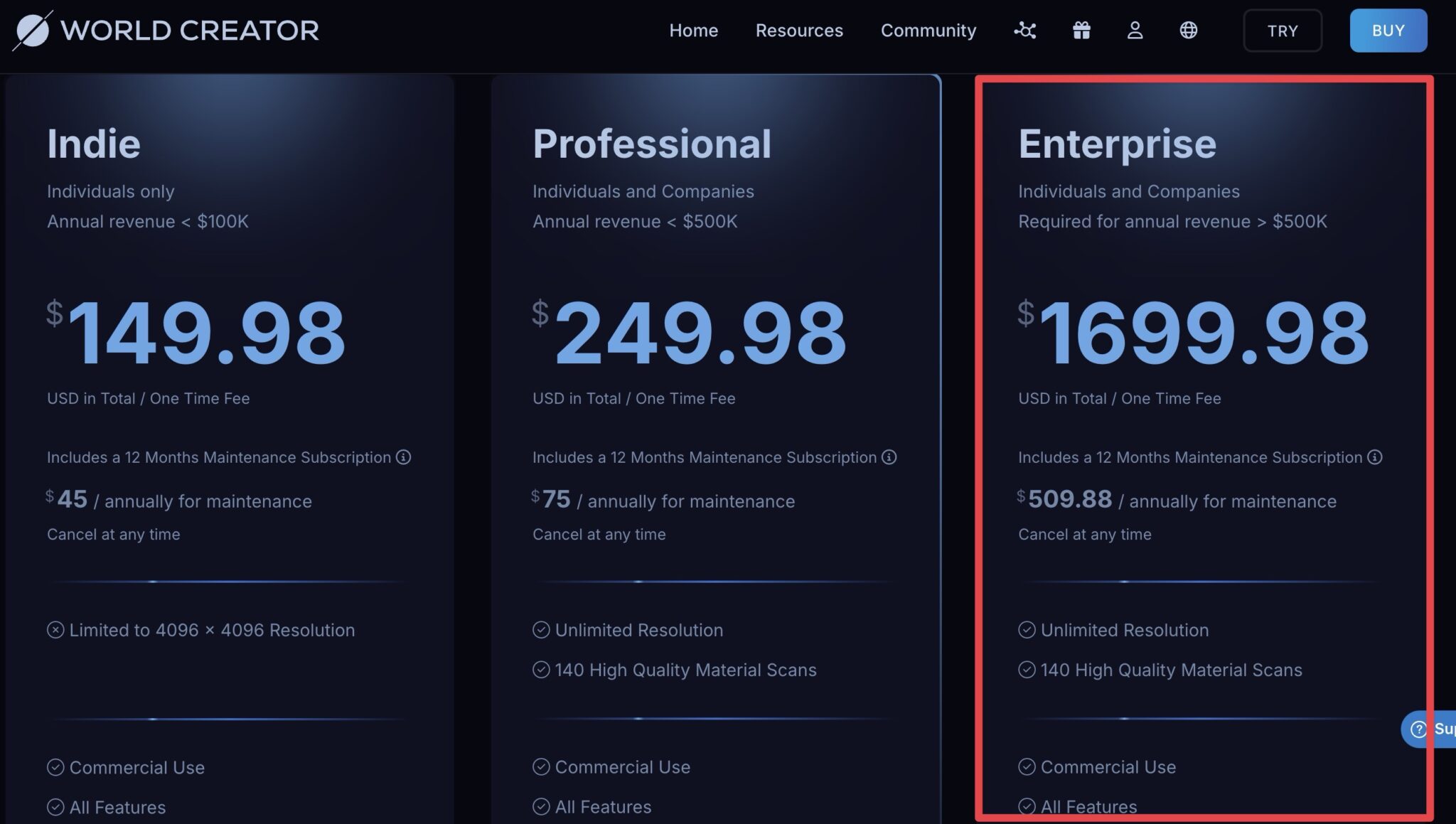Open the globe language selector
Viewport: 1456px width, 824px height.
point(1187,30)
